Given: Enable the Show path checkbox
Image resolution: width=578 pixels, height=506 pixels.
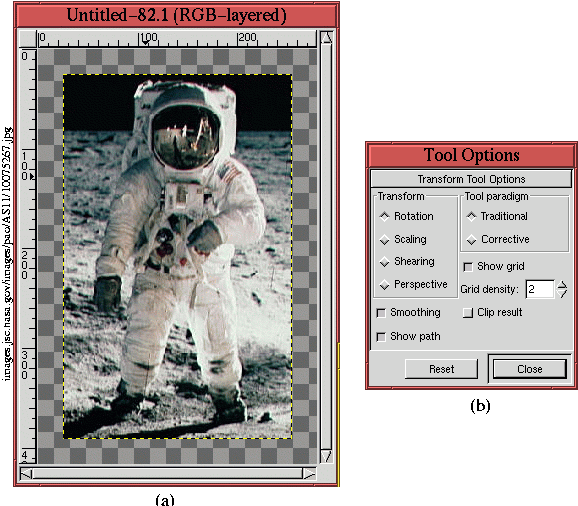Looking at the screenshot, I should tap(381, 337).
